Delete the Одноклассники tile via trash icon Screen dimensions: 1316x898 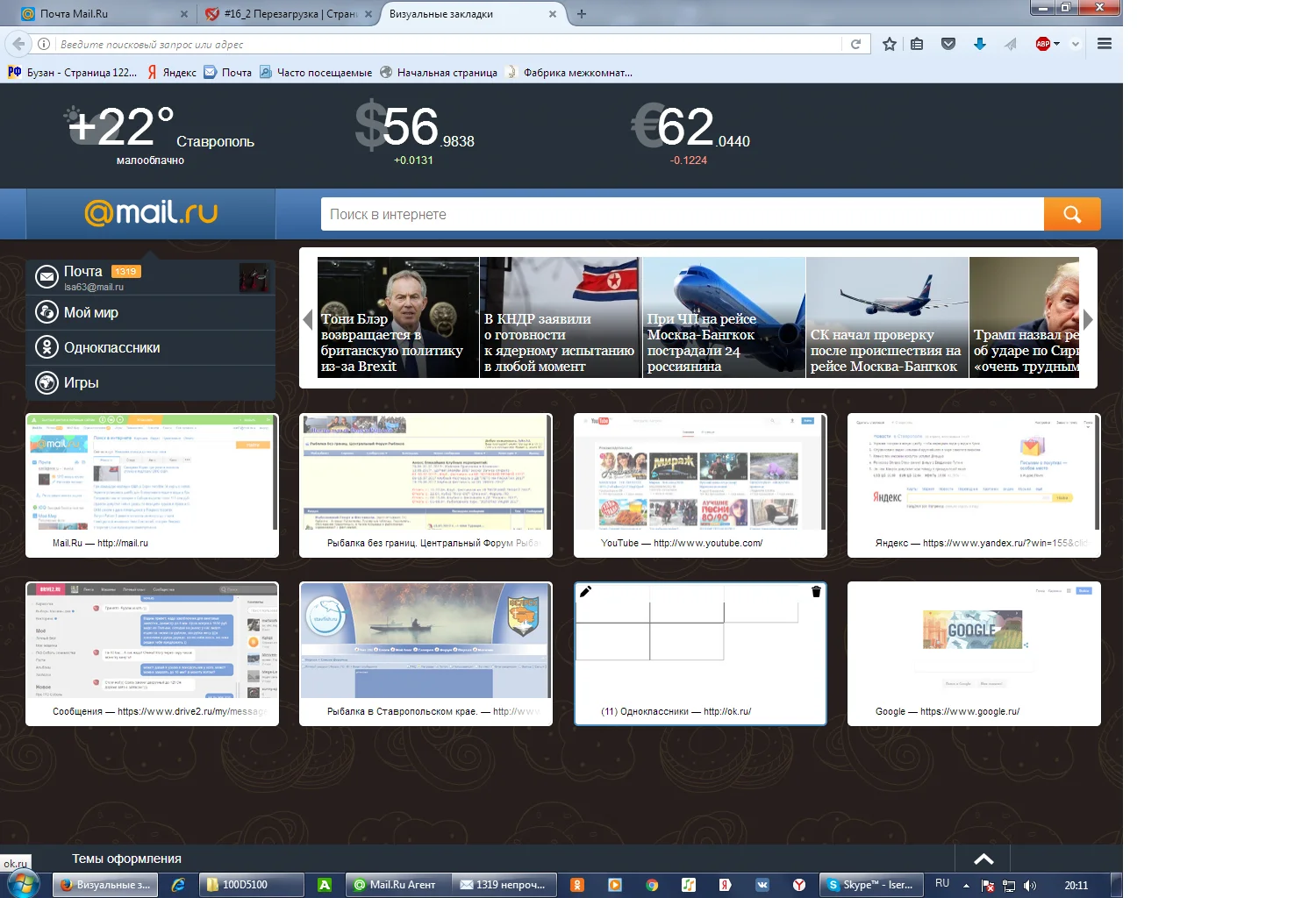[815, 591]
